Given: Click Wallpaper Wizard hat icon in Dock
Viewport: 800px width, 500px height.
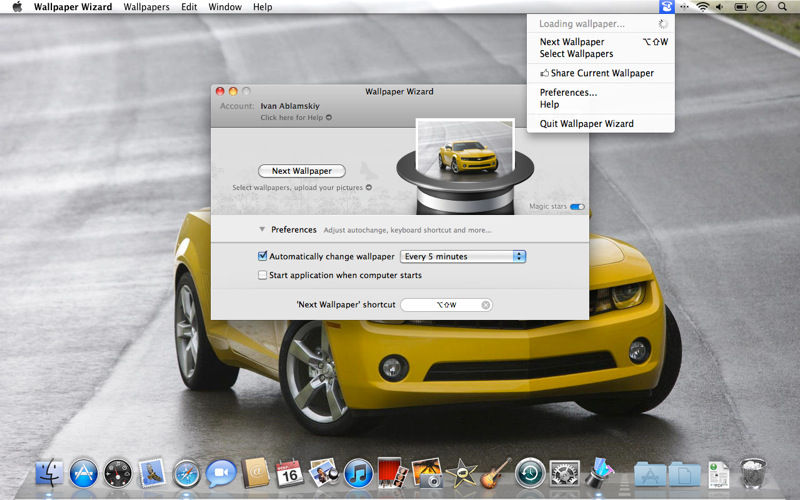Looking at the screenshot, I should [599, 472].
